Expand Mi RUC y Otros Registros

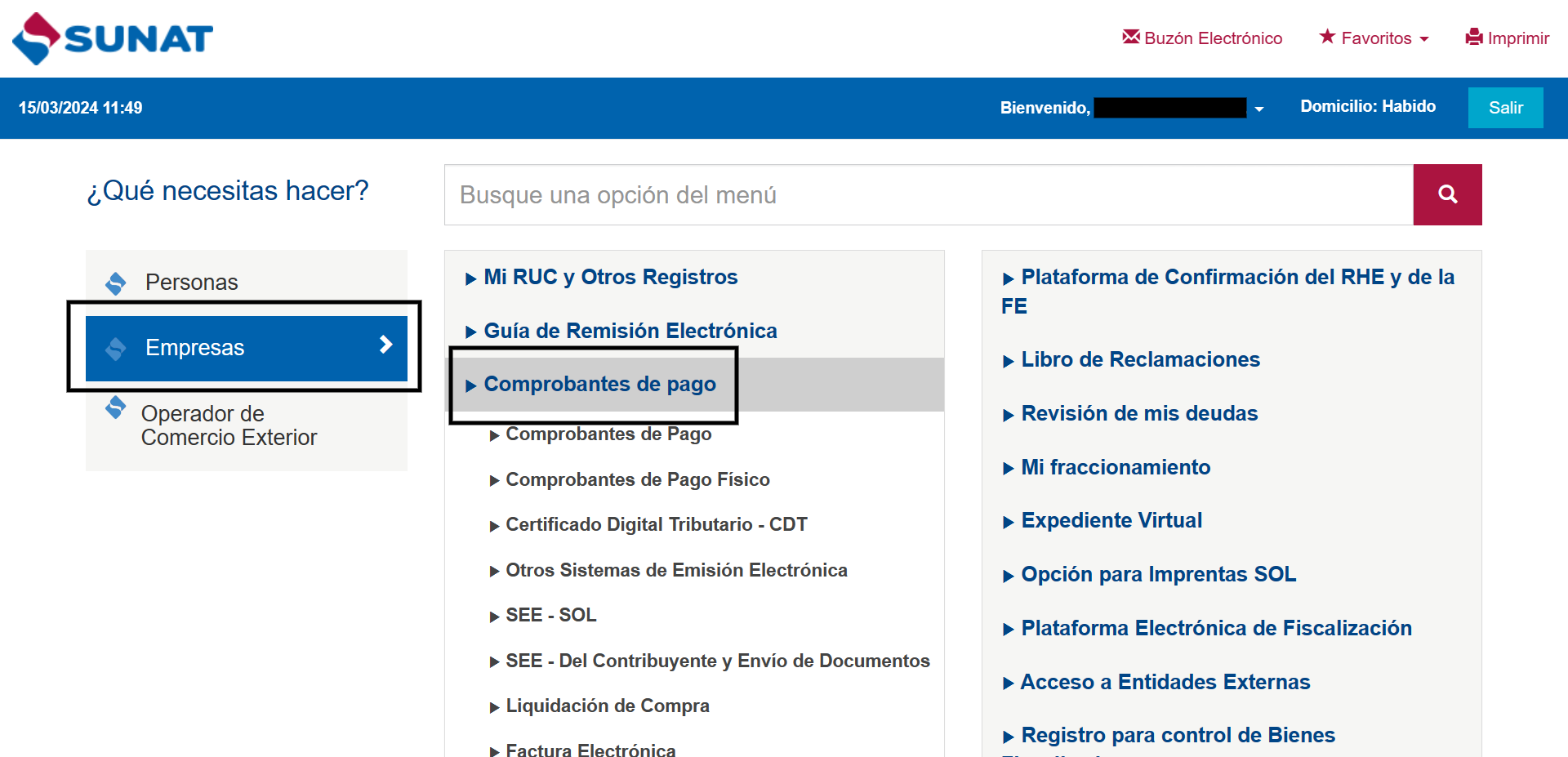tap(602, 278)
